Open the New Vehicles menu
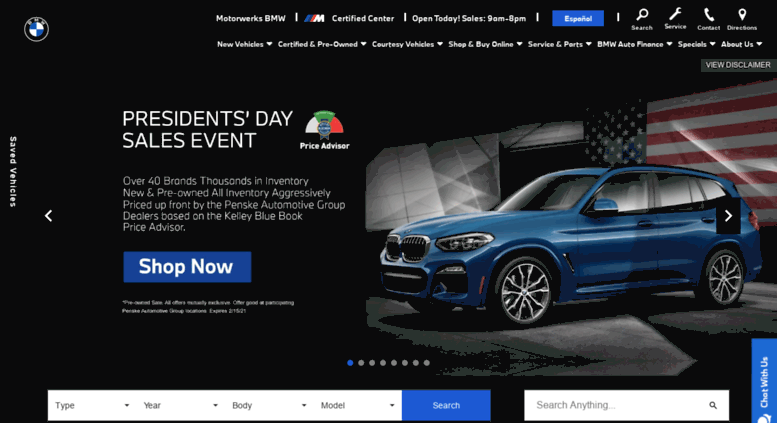Image resolution: width=777 pixels, height=423 pixels. 244,44
